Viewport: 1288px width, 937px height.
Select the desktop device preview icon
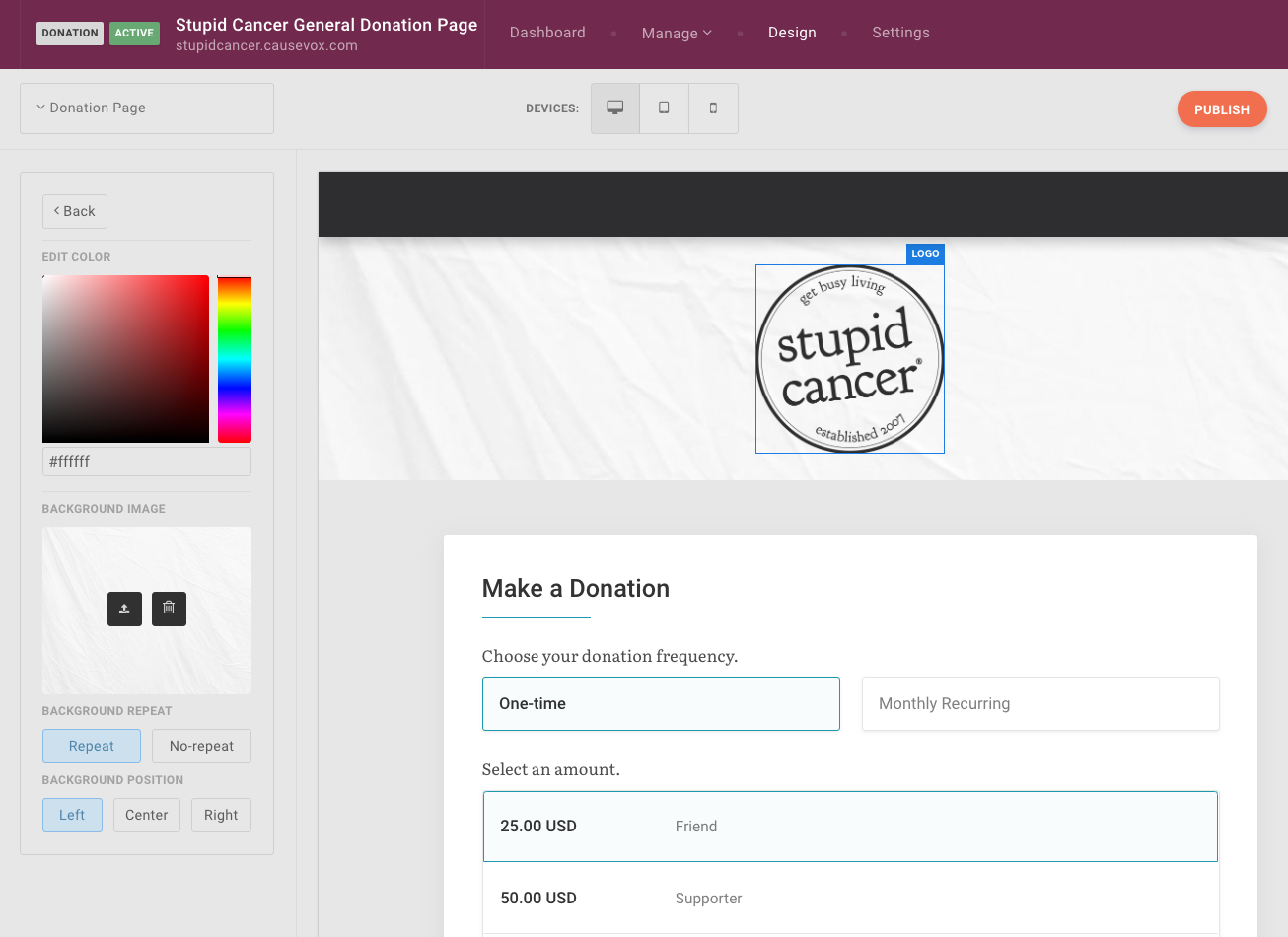point(615,108)
